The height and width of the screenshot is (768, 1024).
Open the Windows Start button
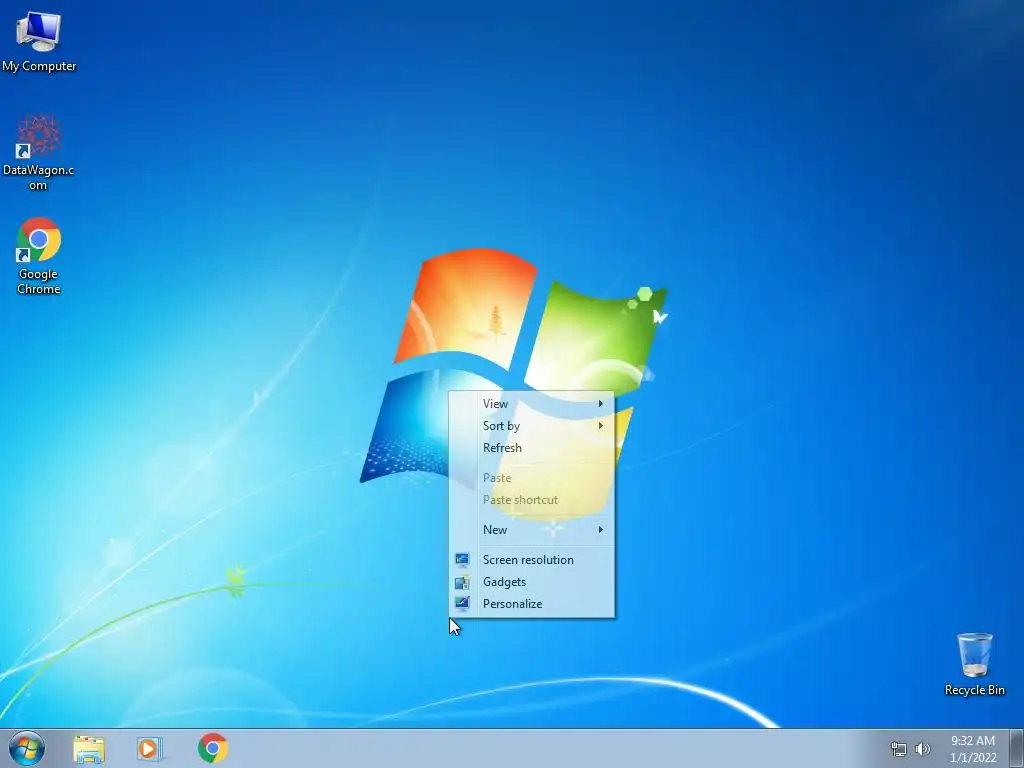(x=27, y=748)
